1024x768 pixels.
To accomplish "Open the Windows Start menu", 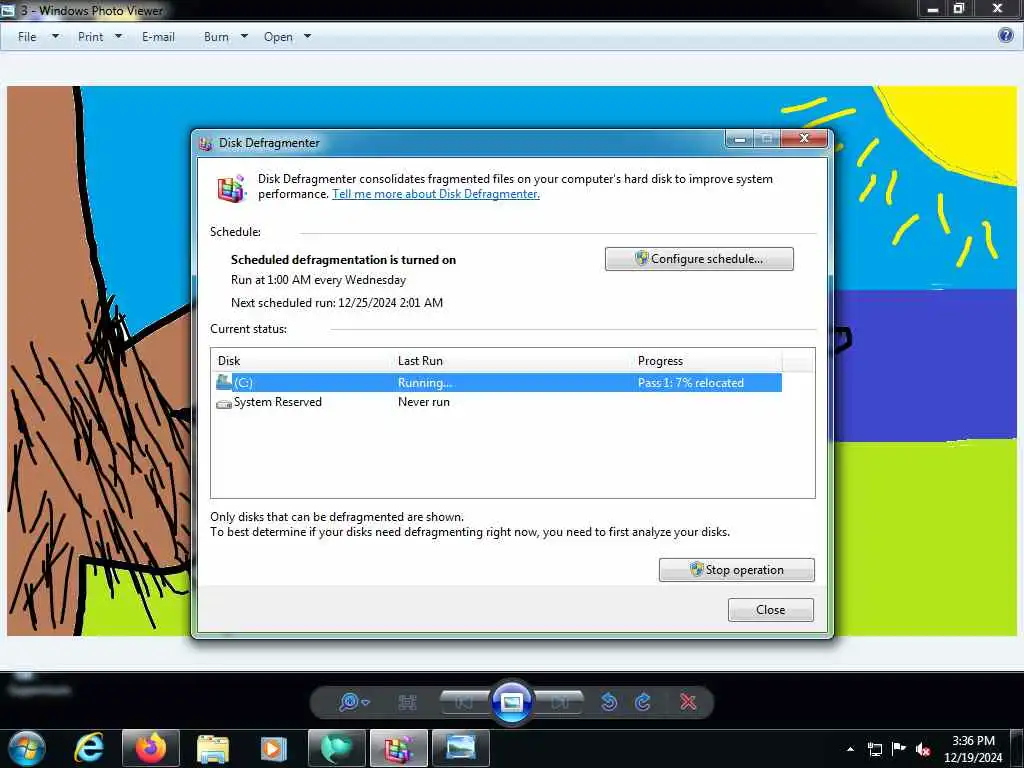I will 26,748.
